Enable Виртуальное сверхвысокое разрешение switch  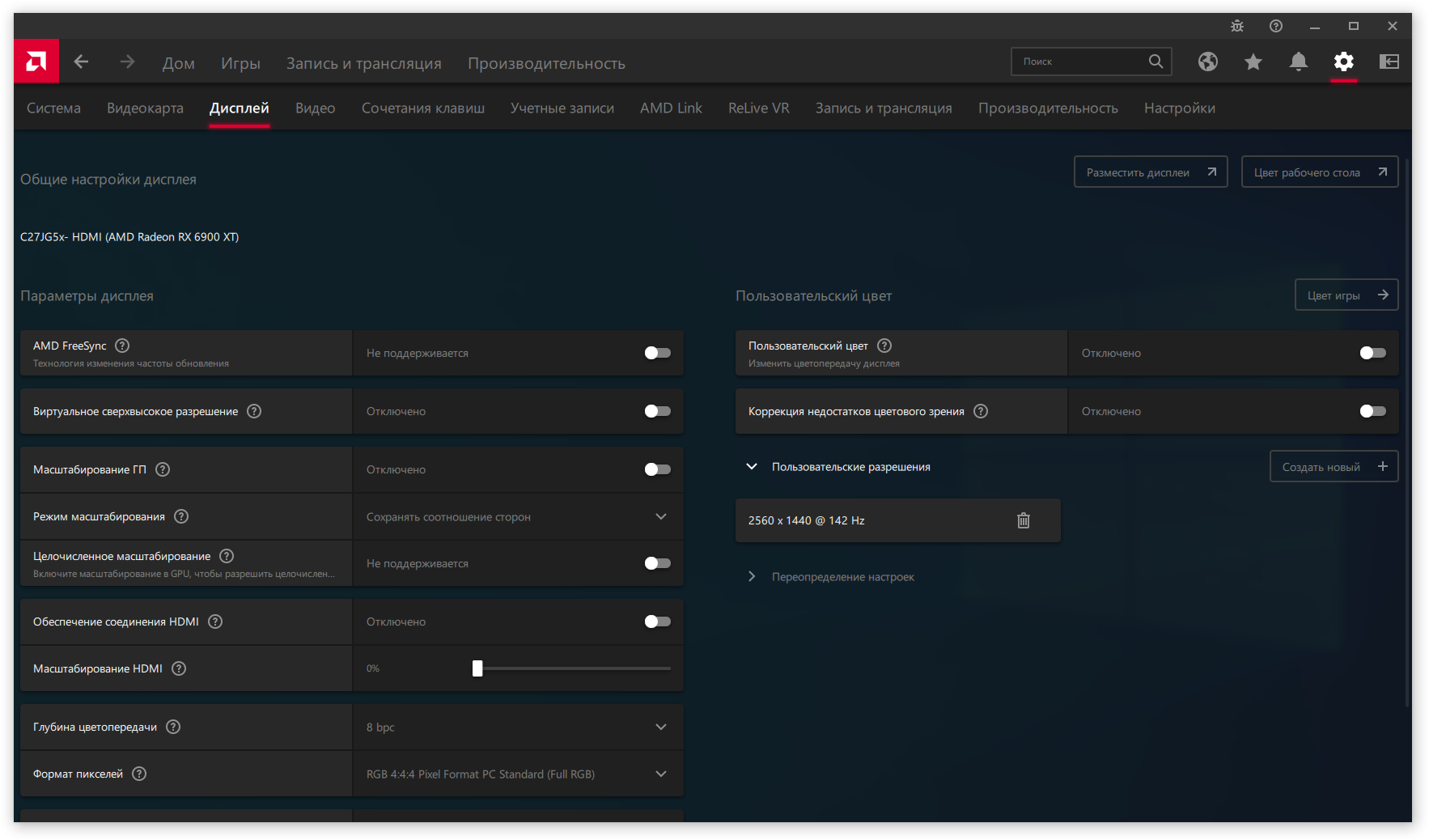(x=658, y=411)
